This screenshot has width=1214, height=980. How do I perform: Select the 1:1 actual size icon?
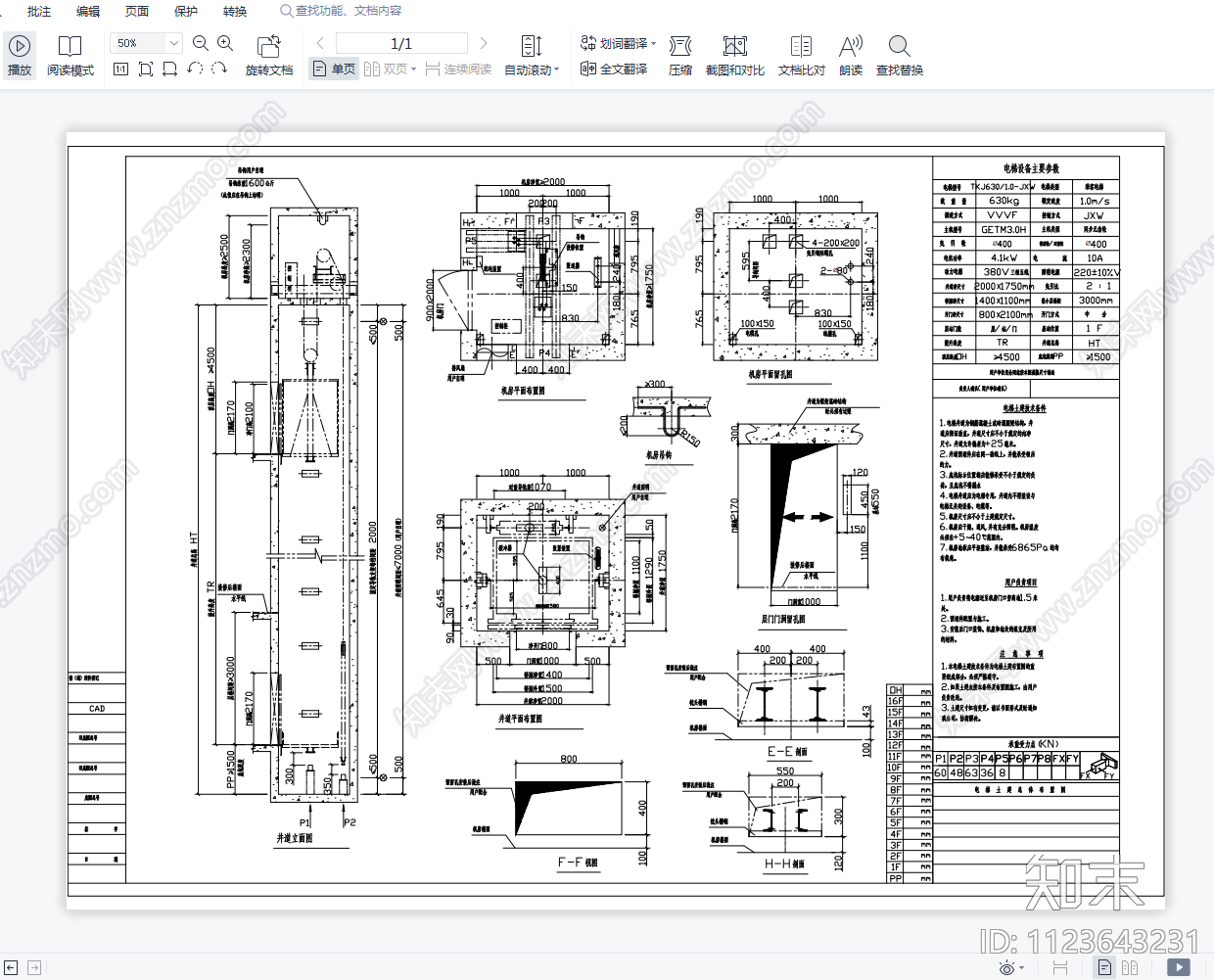120,69
